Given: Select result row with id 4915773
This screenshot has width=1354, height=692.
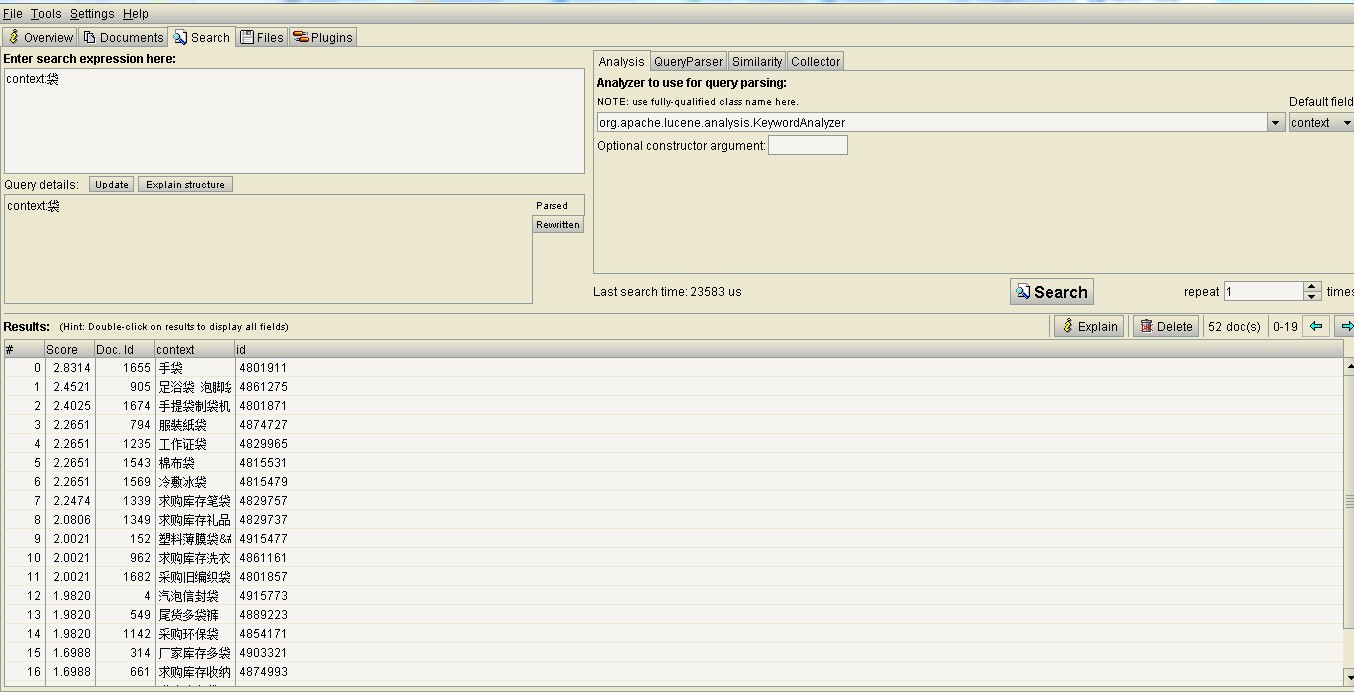Looking at the screenshot, I should coord(672,596).
